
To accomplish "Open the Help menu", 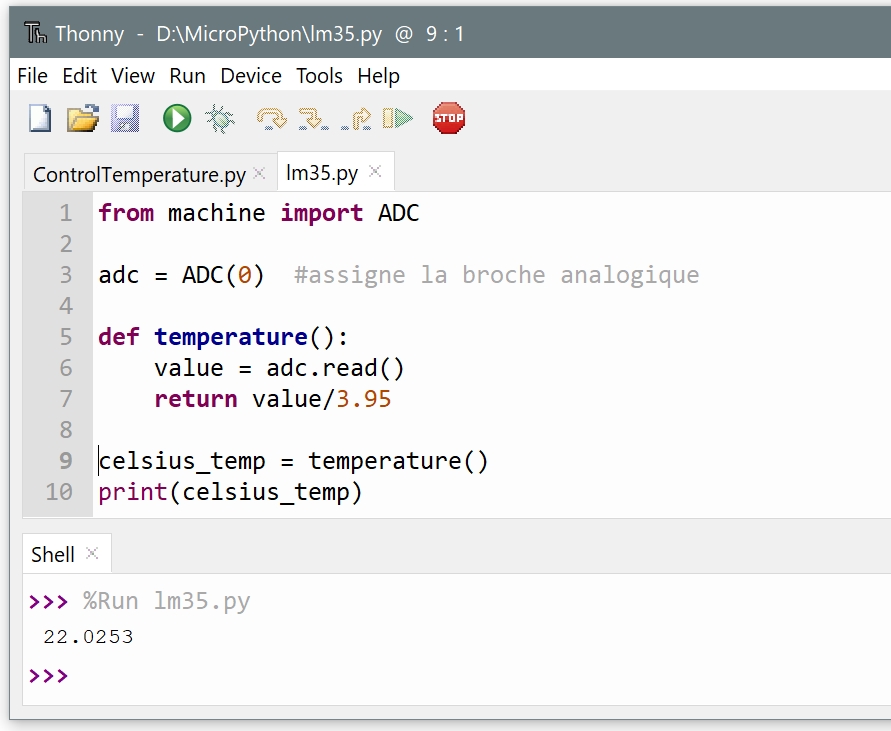I will pos(378,76).
